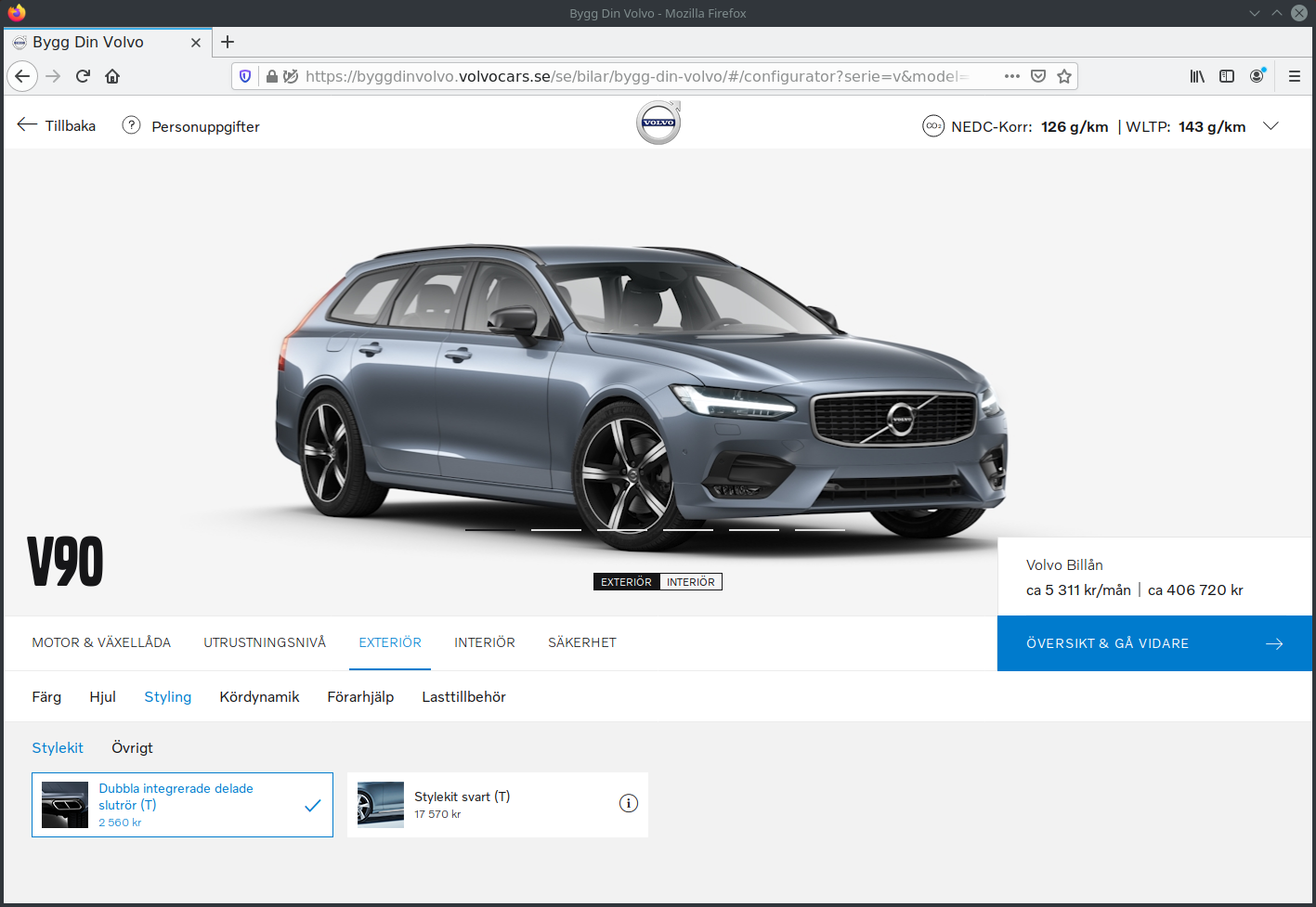Screen dimensions: 1316x907
Task: Save page to Pocket
Action: [x=1038, y=76]
